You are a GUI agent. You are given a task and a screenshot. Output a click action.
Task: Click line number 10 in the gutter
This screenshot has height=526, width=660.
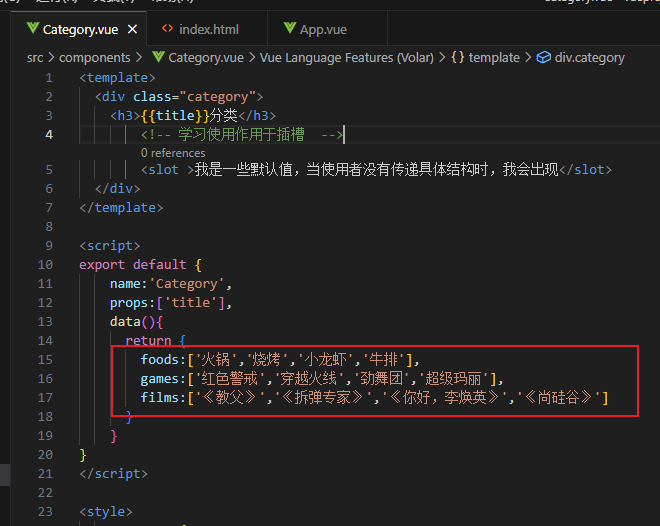[x=45, y=265]
